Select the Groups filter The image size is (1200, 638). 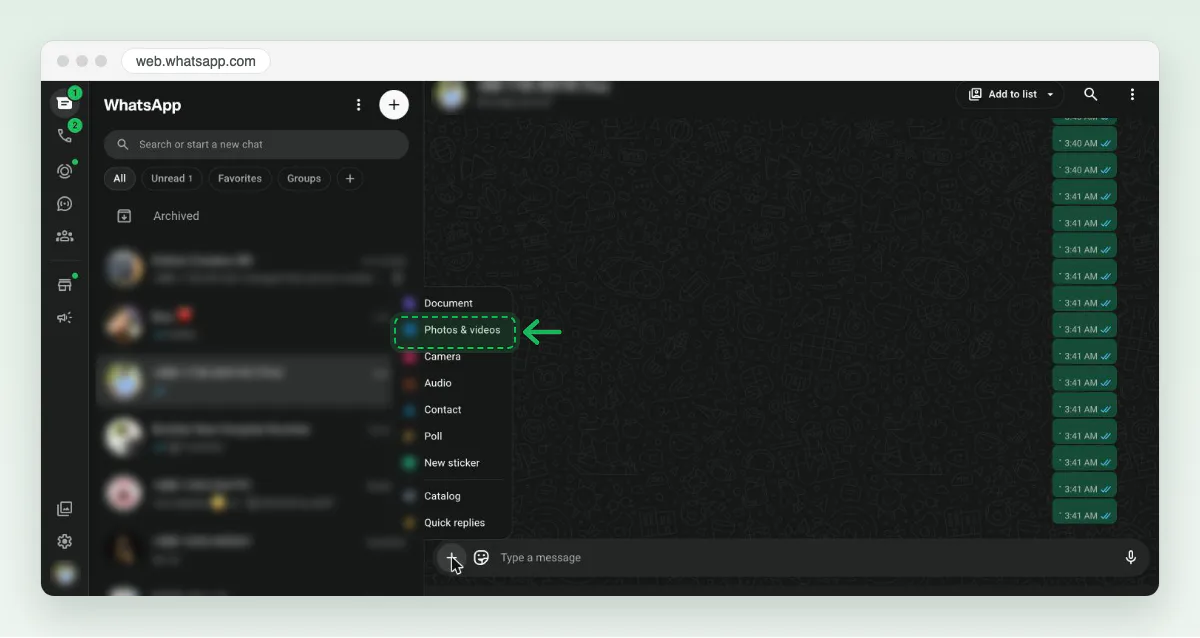pos(304,179)
